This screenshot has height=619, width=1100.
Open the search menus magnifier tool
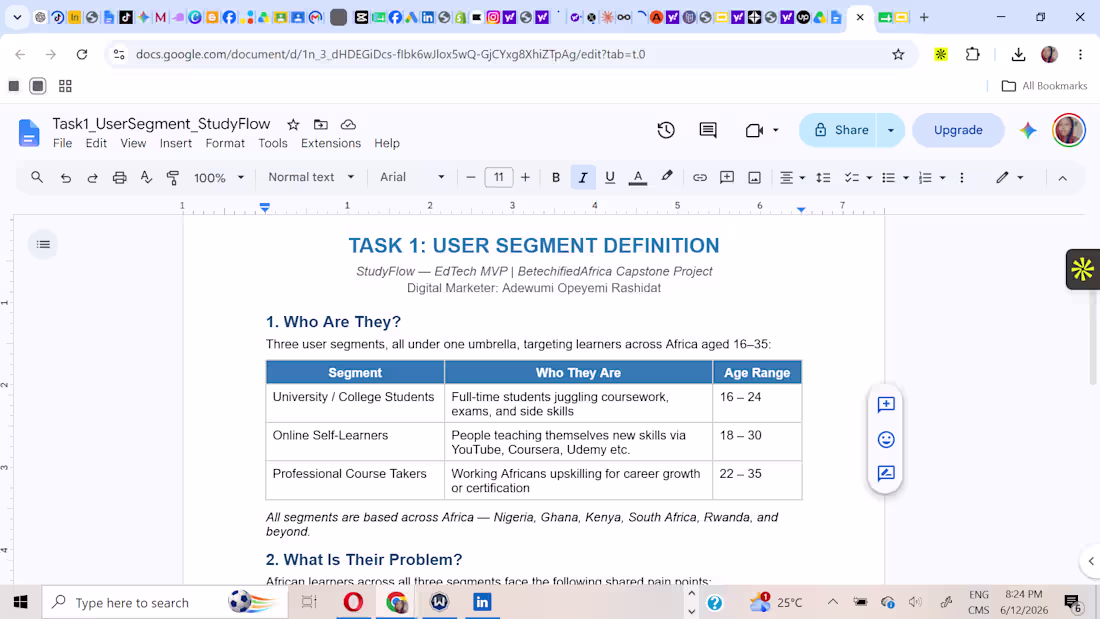pyautogui.click(x=36, y=178)
